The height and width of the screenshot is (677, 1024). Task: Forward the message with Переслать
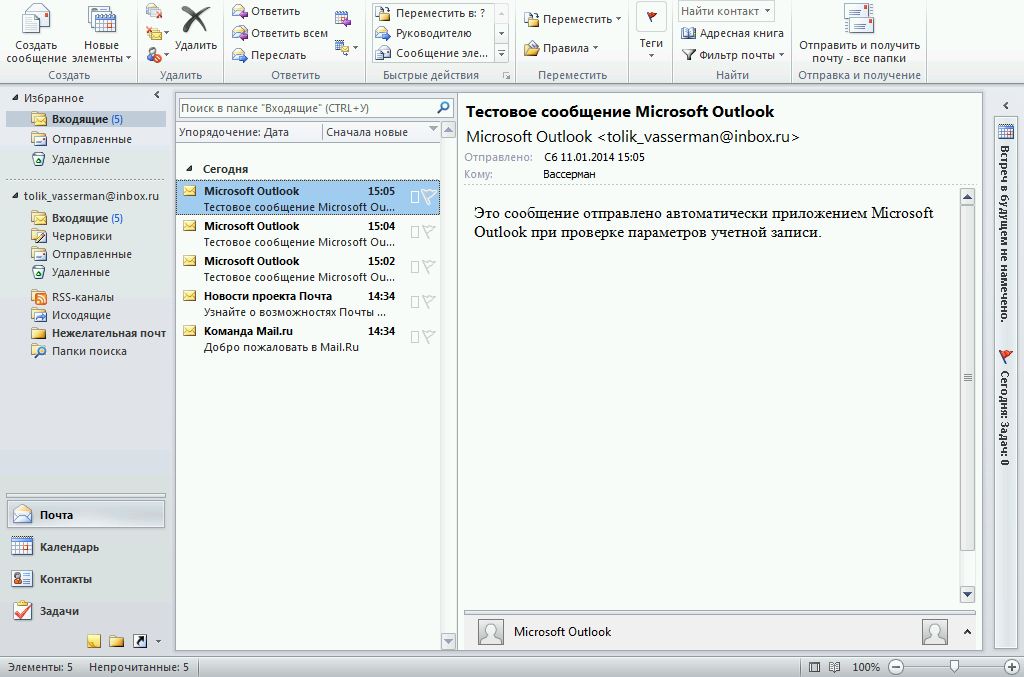[x=269, y=55]
